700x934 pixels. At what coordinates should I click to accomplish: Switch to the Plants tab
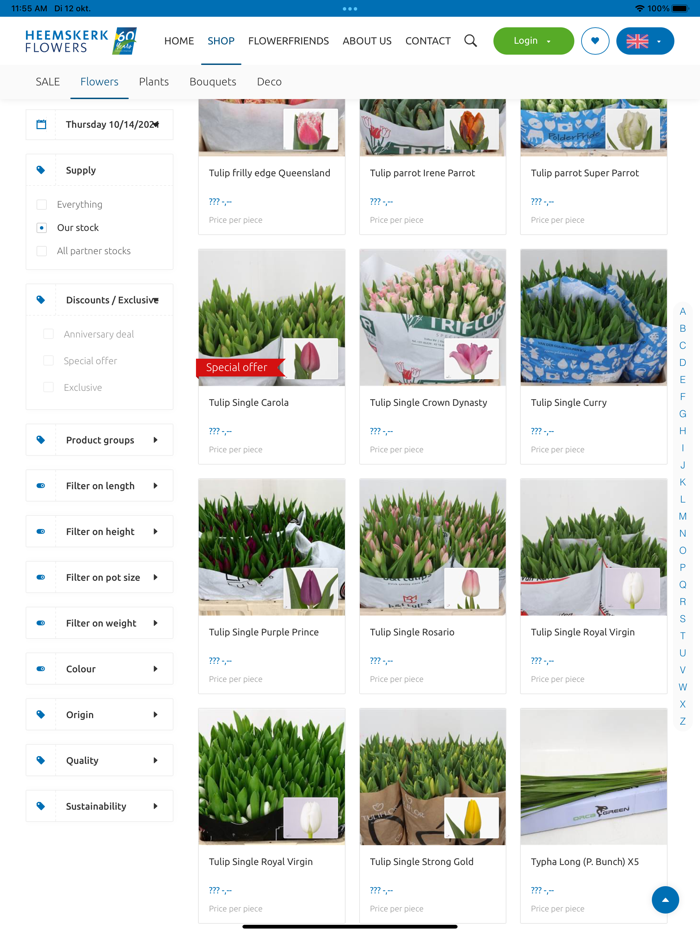tap(154, 82)
